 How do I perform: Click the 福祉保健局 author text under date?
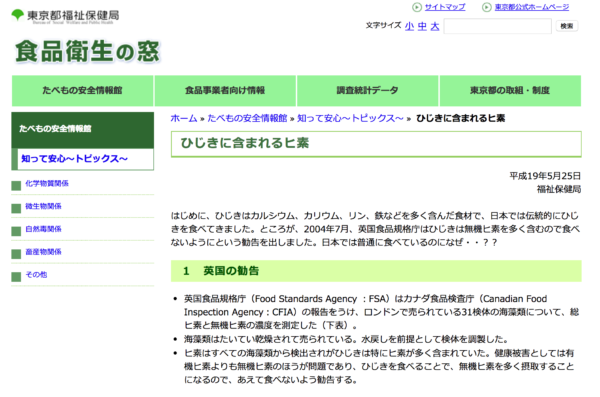click(x=559, y=189)
